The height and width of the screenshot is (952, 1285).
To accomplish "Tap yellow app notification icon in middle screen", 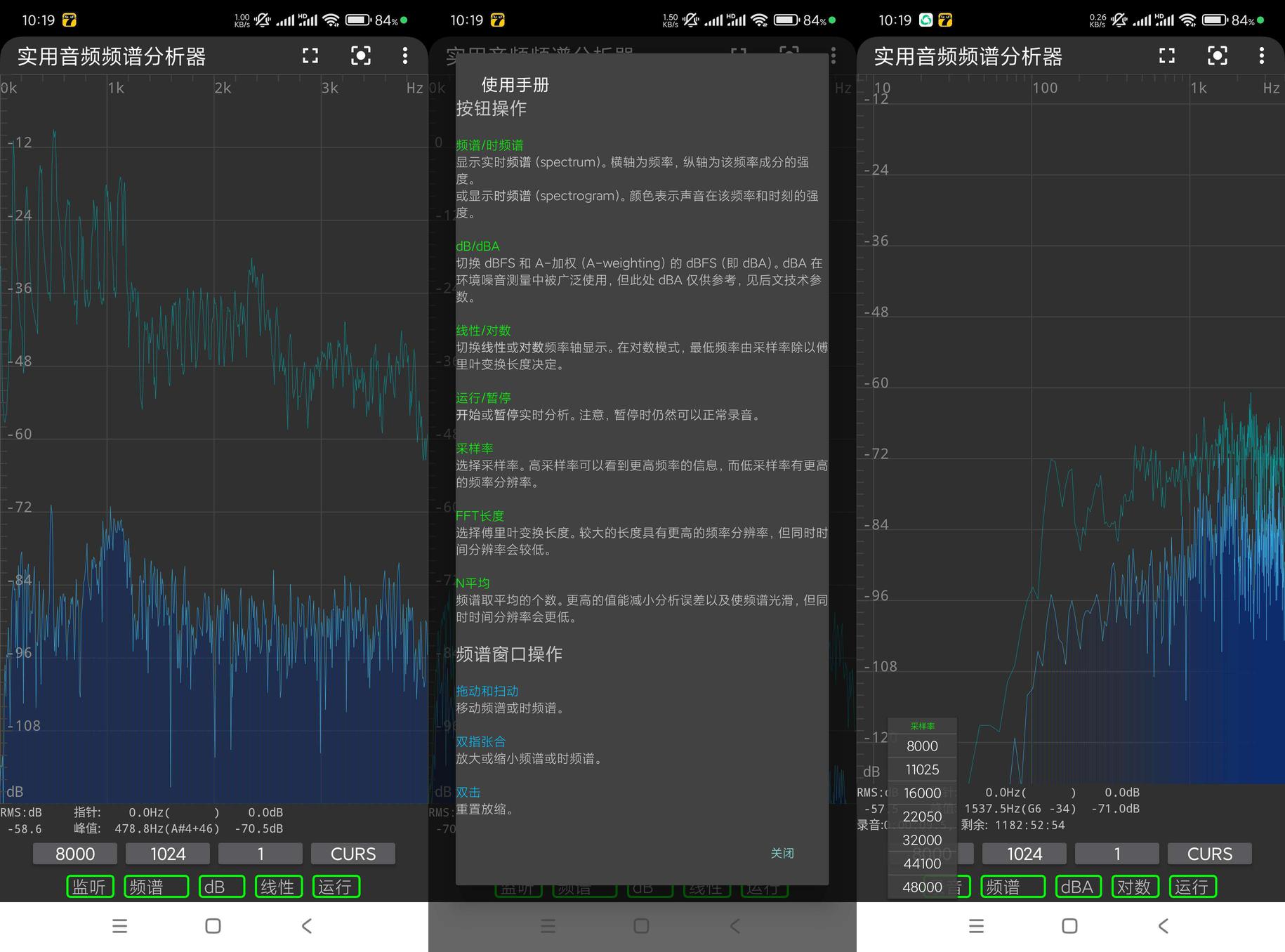I will [x=497, y=20].
